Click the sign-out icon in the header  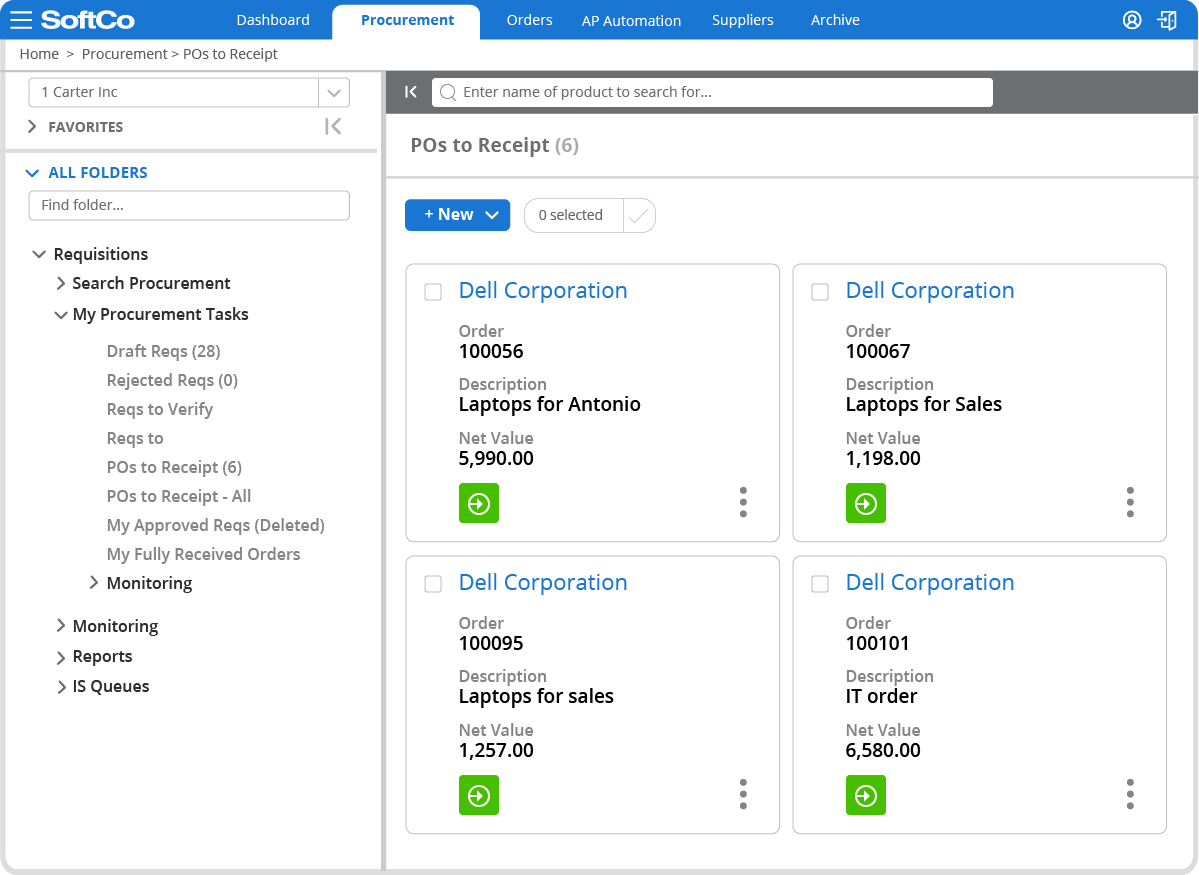(x=1167, y=19)
